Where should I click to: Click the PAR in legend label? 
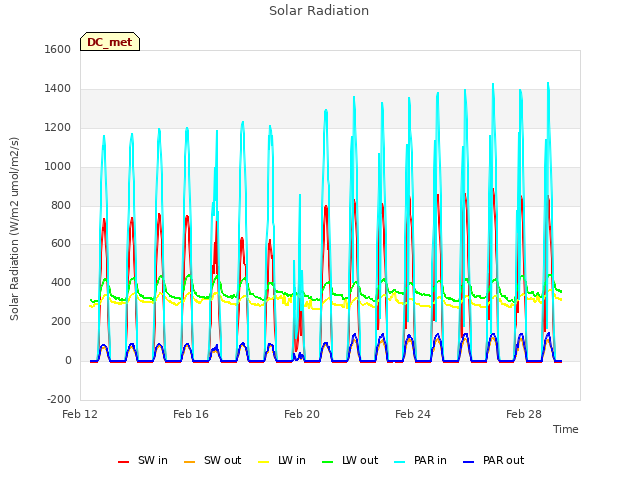click(430, 460)
